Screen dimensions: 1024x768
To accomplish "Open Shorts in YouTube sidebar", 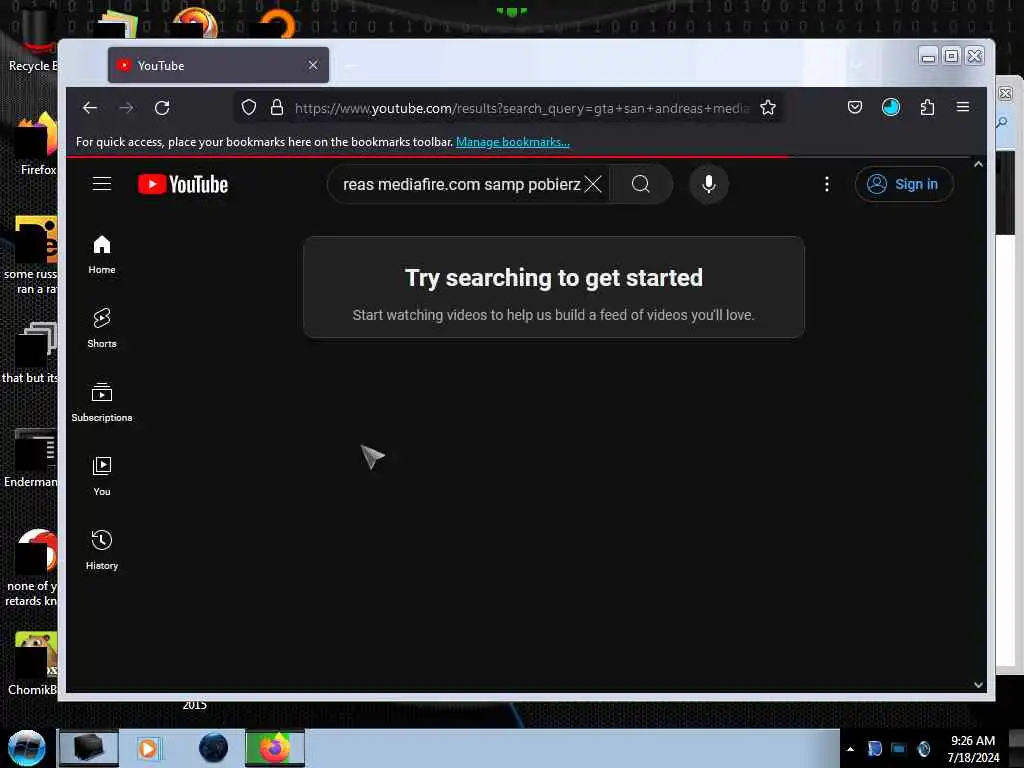I will click(102, 328).
